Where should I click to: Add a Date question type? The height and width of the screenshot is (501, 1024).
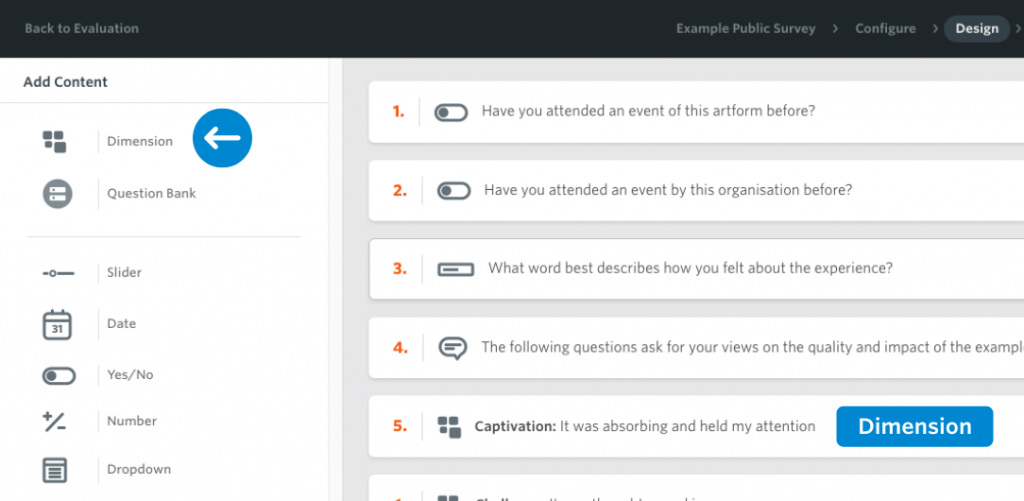[121, 324]
